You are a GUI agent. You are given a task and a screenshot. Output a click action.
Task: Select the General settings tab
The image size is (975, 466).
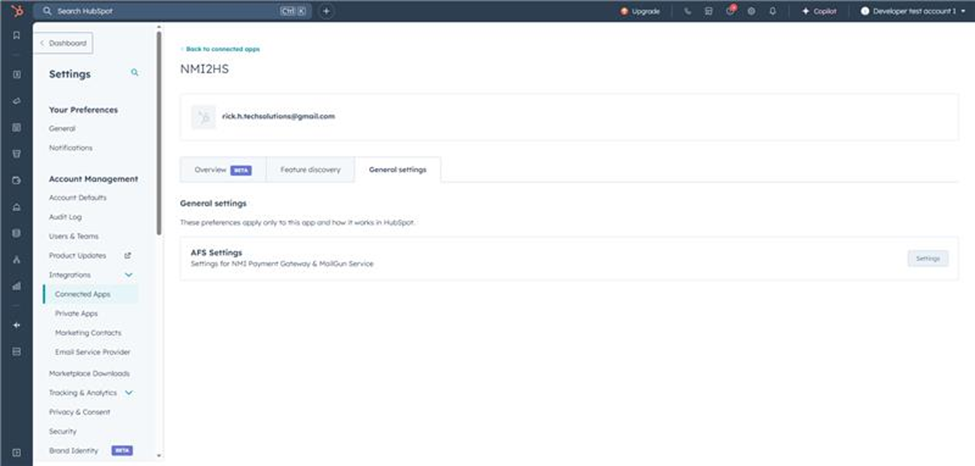click(x=397, y=170)
